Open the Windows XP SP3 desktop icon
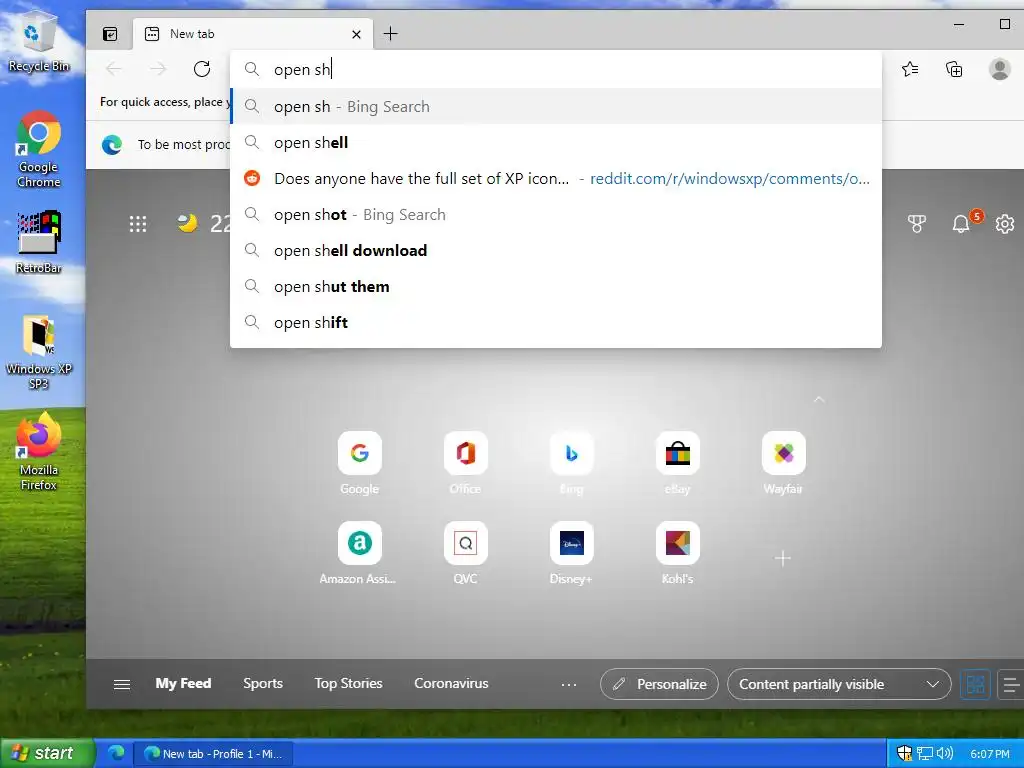1024x768 pixels. [38, 353]
